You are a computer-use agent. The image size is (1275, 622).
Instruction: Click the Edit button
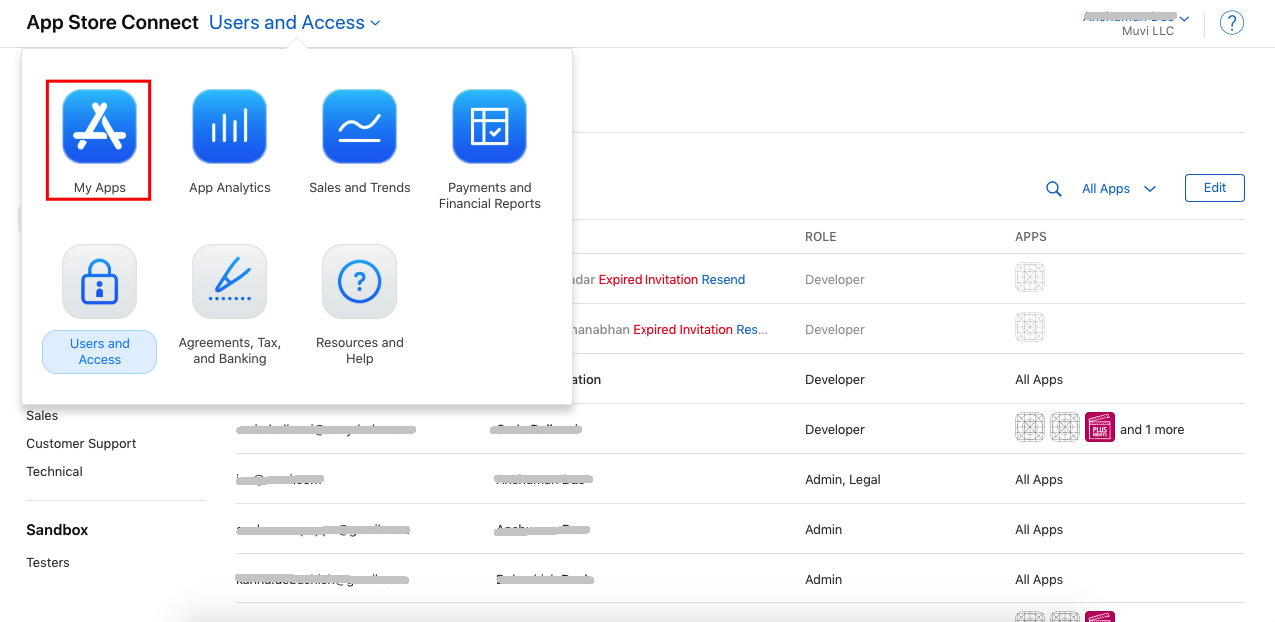point(1214,188)
